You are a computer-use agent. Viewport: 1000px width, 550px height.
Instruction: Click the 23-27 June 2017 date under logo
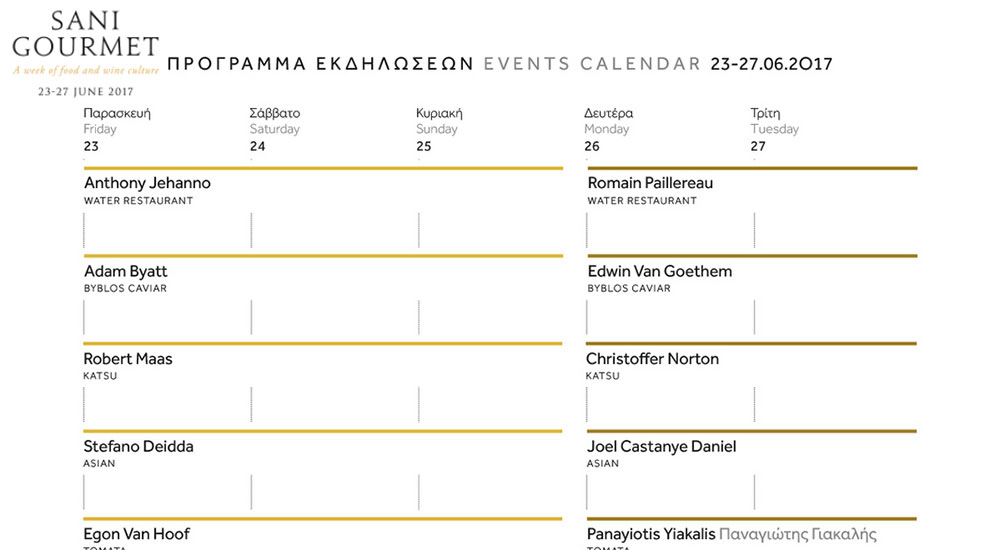[85, 92]
